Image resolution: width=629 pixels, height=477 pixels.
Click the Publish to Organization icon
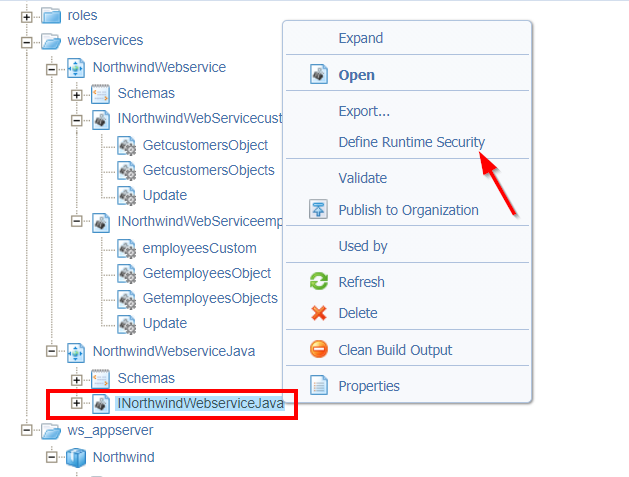tap(319, 210)
